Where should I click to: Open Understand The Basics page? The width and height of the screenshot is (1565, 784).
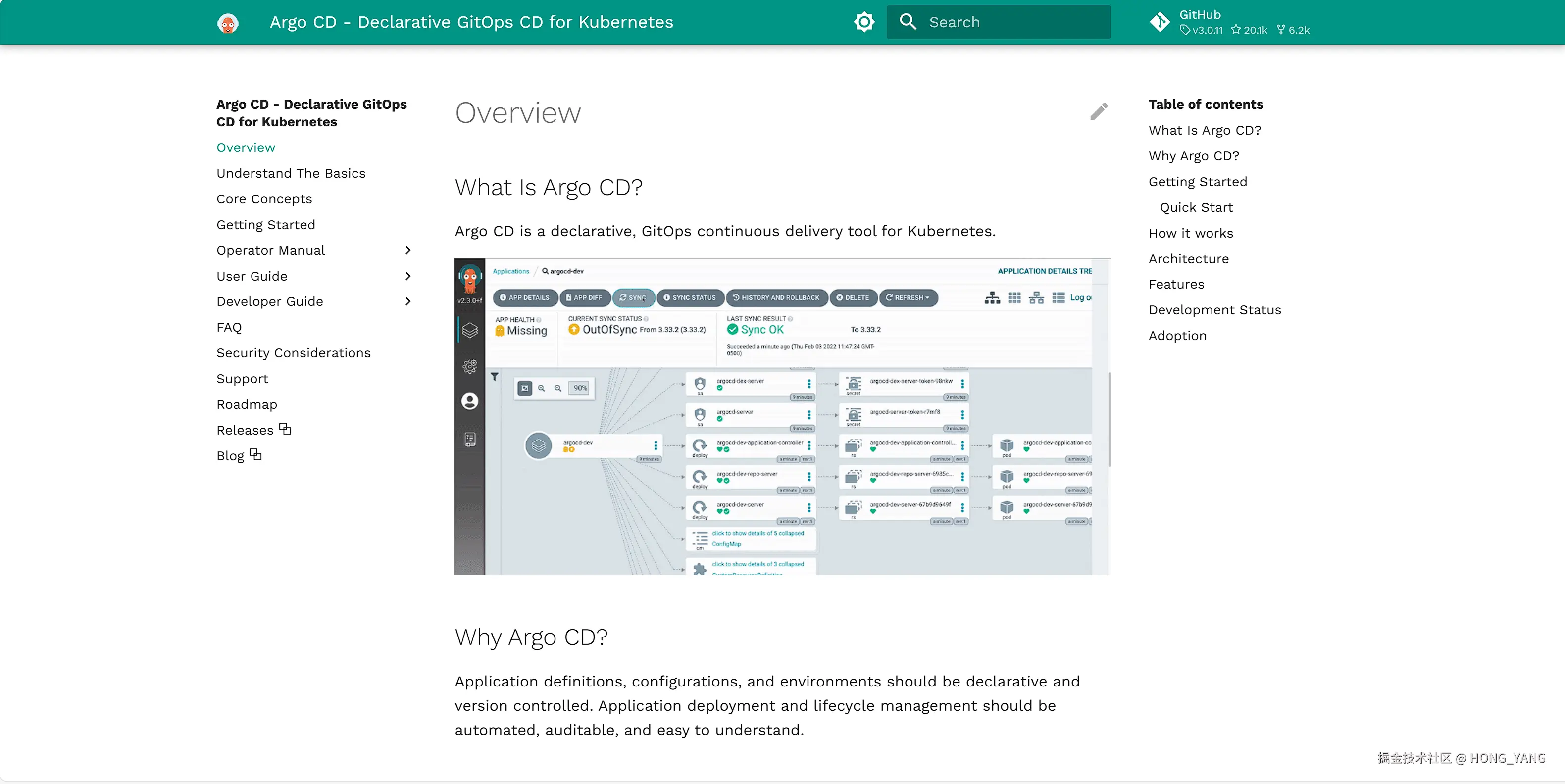tap(291, 173)
